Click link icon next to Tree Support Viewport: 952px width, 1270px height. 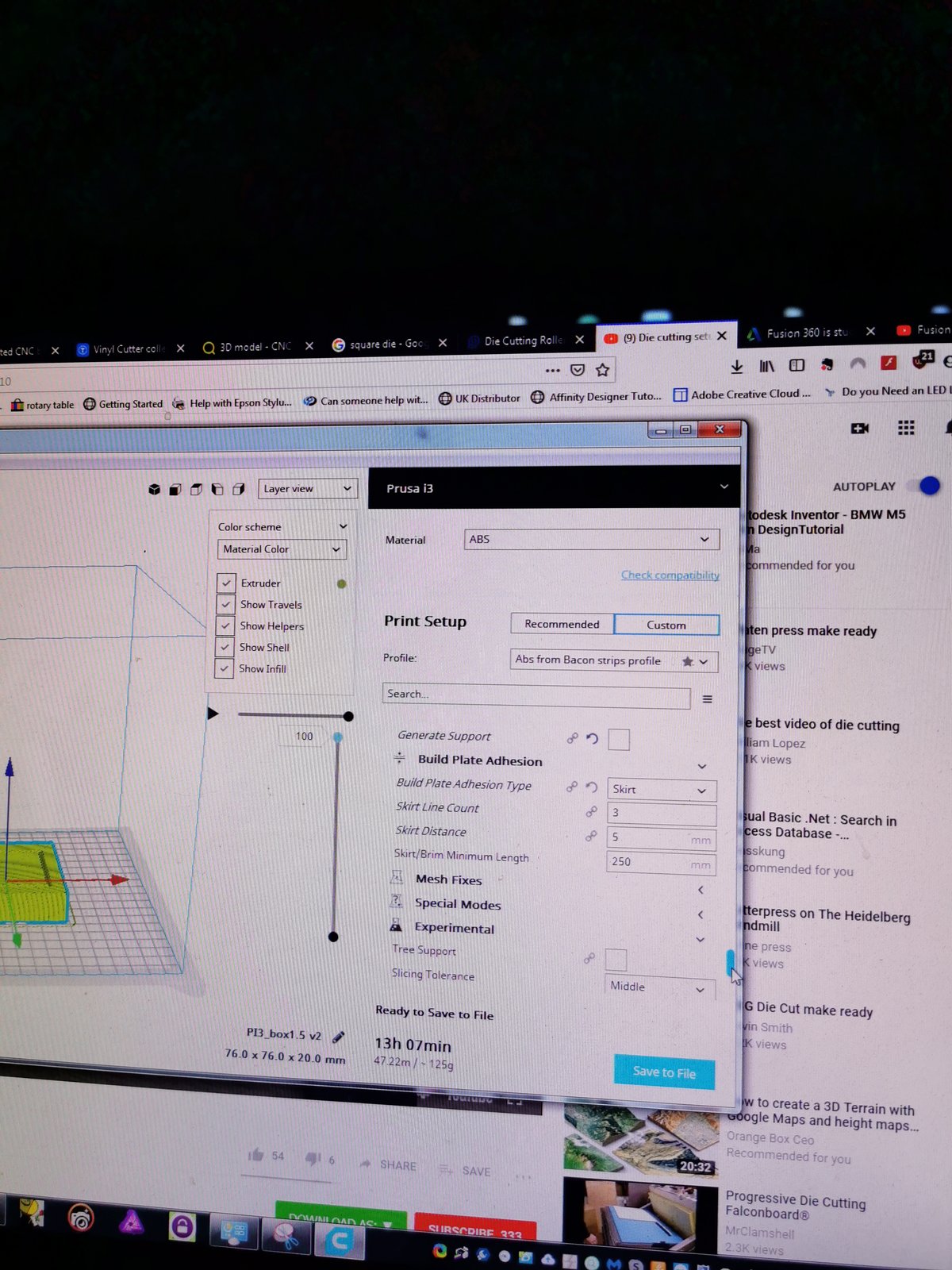(x=589, y=958)
